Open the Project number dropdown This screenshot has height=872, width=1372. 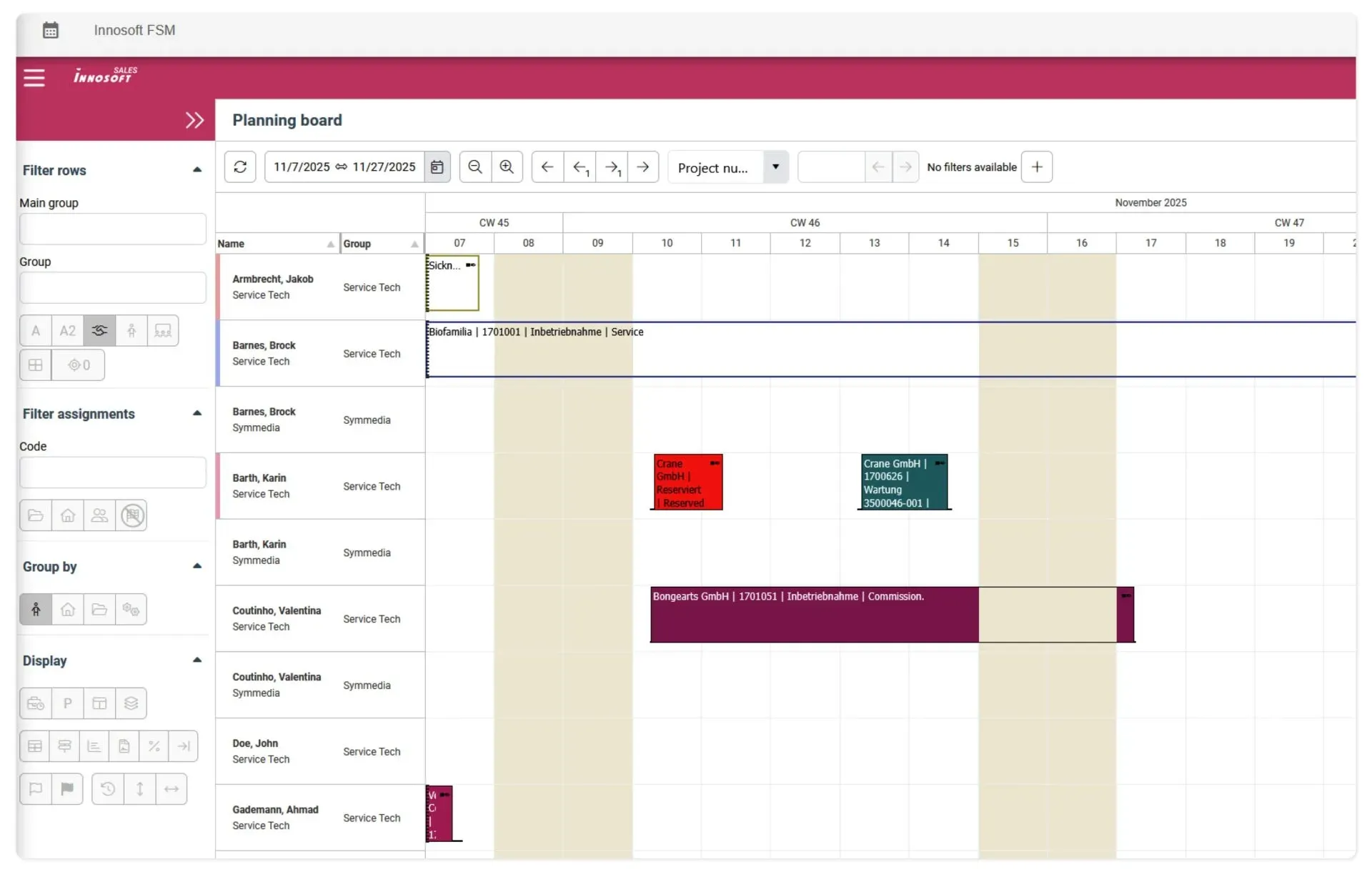click(x=775, y=167)
